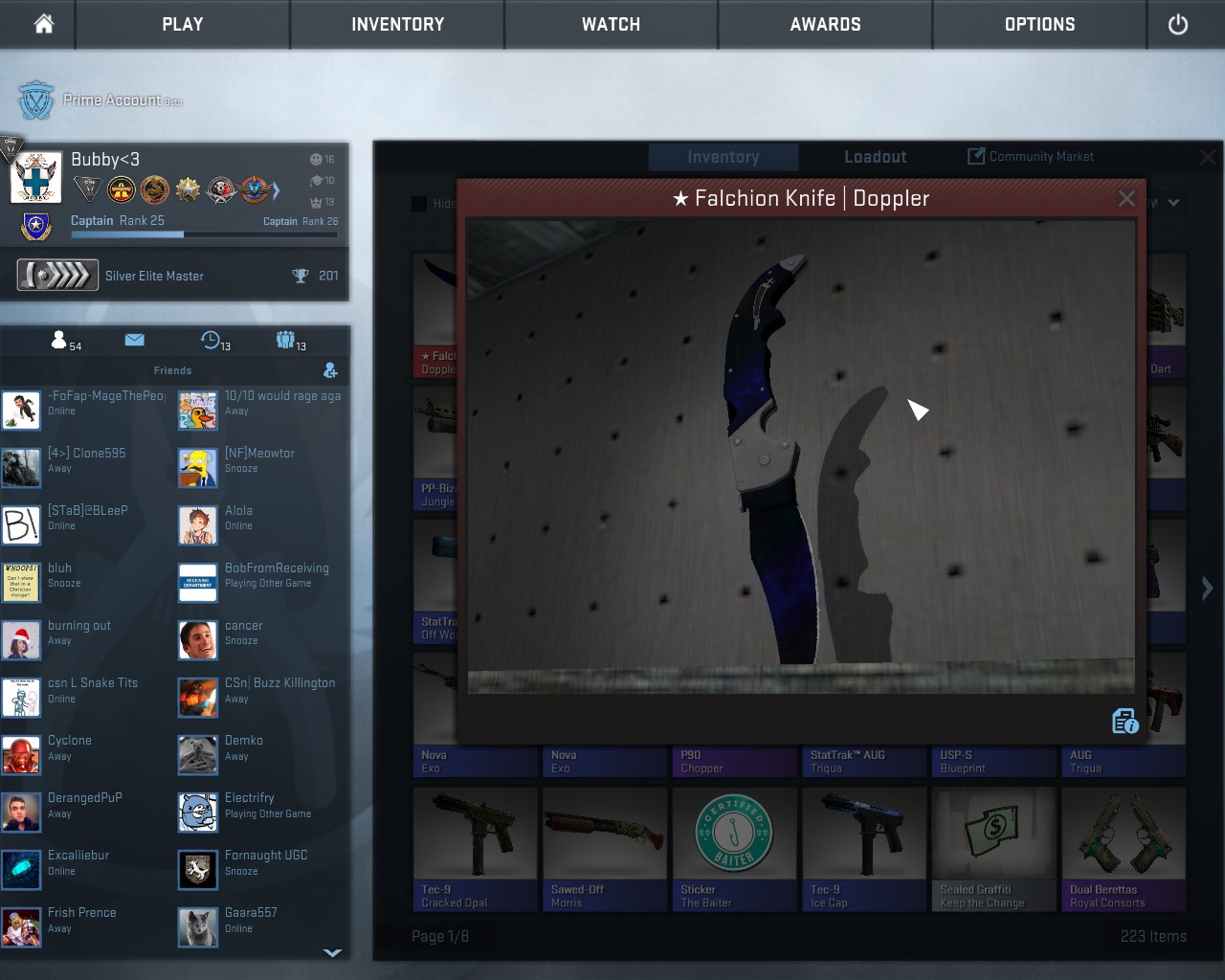Image resolution: width=1225 pixels, height=980 pixels.
Task: Click BobFromReceiving's avatar
Action: coord(198,582)
